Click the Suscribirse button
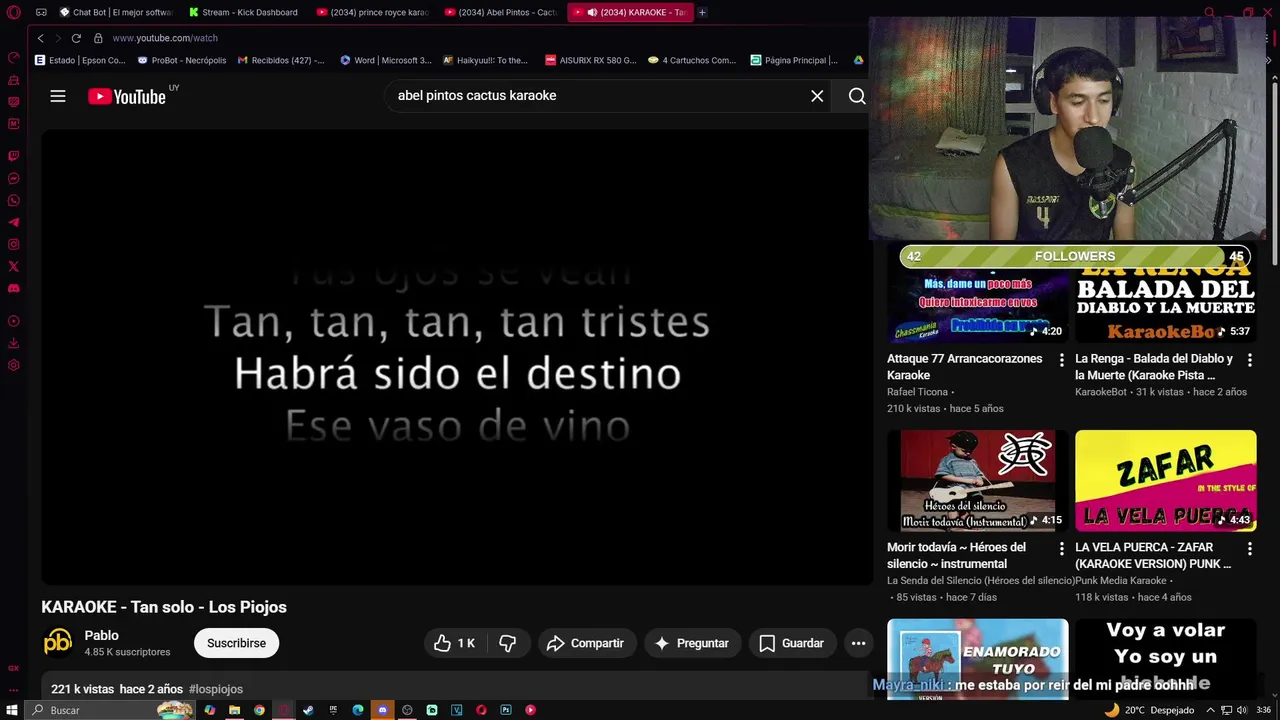Screen dimensions: 1280x720 click(236, 643)
